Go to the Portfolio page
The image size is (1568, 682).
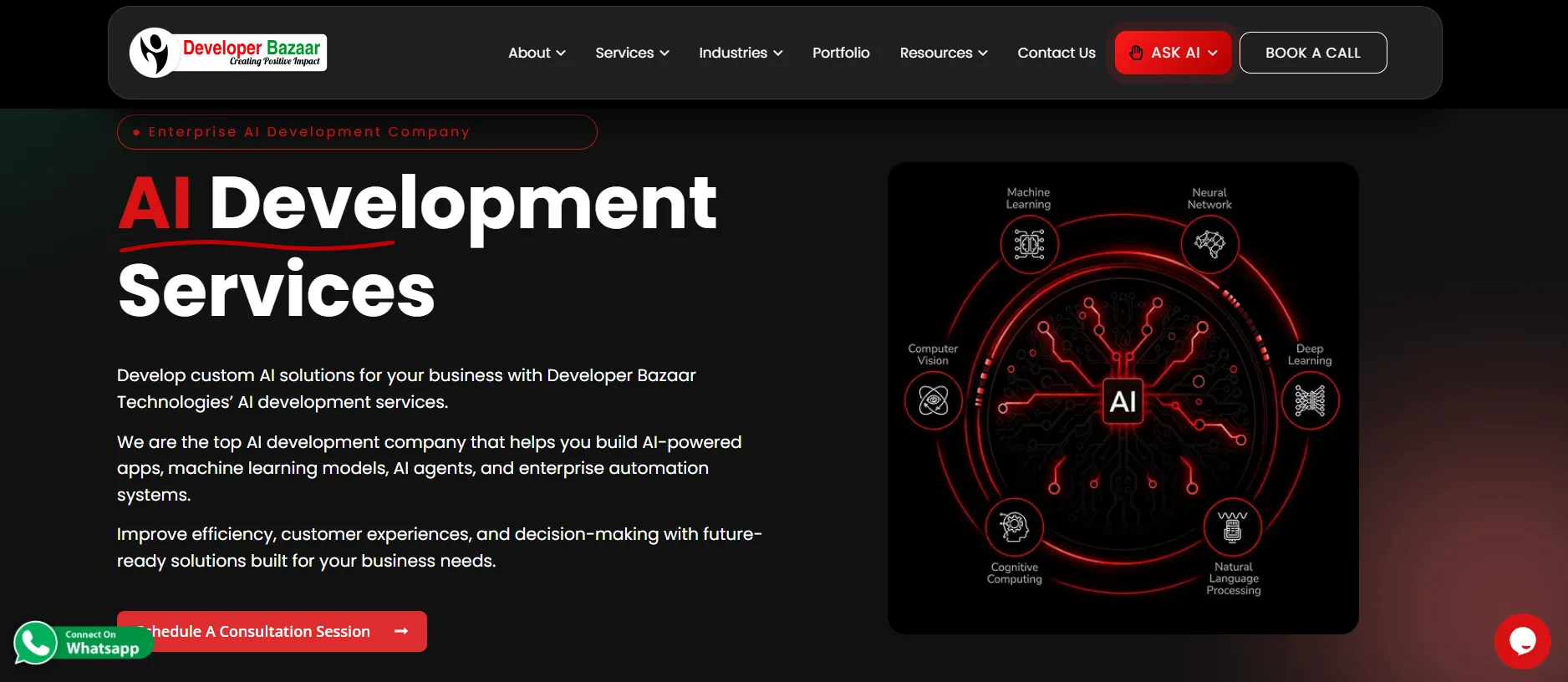(x=841, y=53)
